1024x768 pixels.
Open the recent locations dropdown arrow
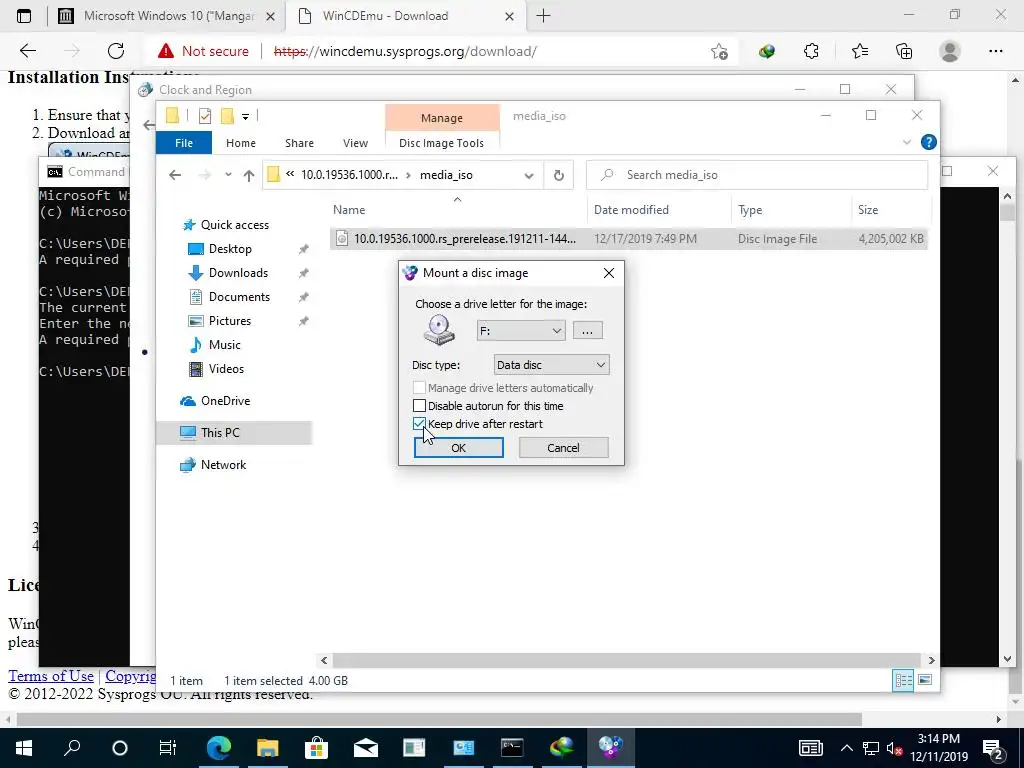[x=228, y=175]
